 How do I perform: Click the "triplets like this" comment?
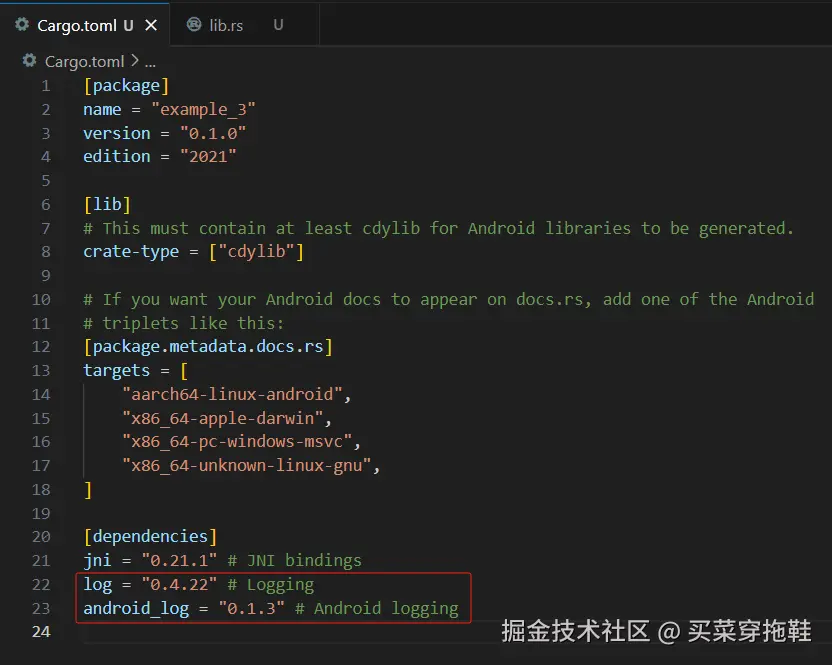coord(184,323)
